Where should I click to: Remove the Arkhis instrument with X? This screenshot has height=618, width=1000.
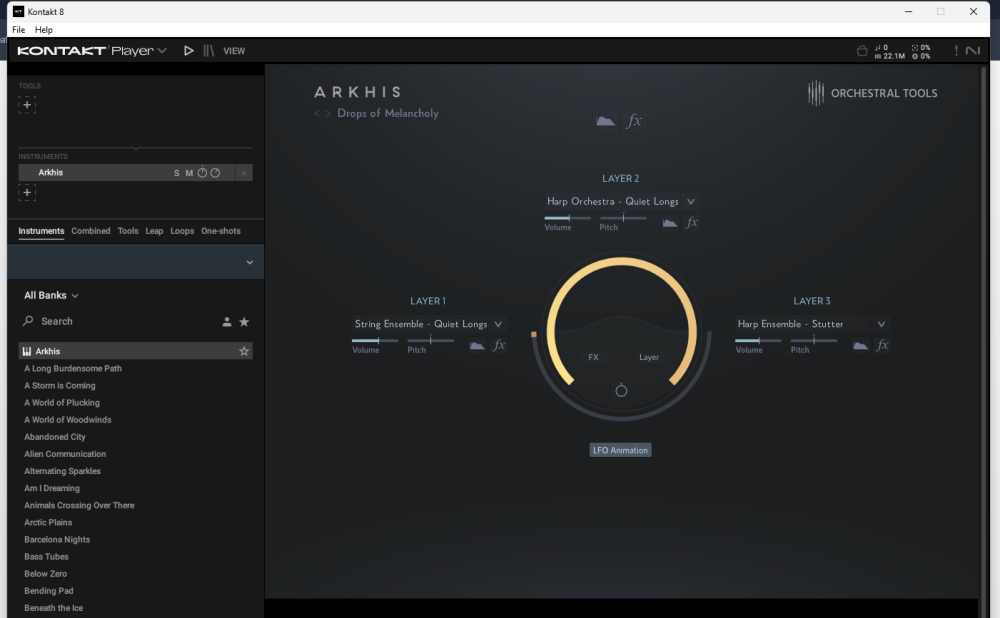[x=244, y=173]
